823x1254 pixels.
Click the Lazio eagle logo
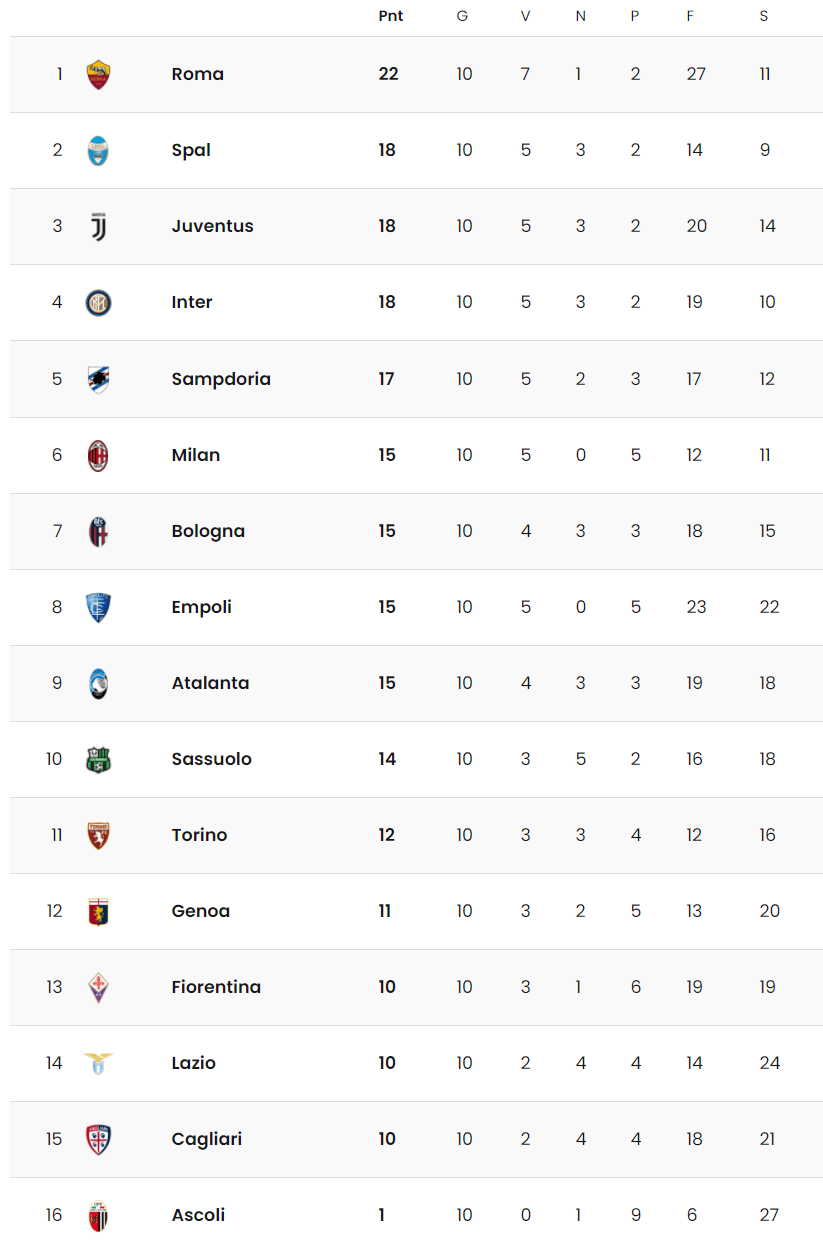98,1063
